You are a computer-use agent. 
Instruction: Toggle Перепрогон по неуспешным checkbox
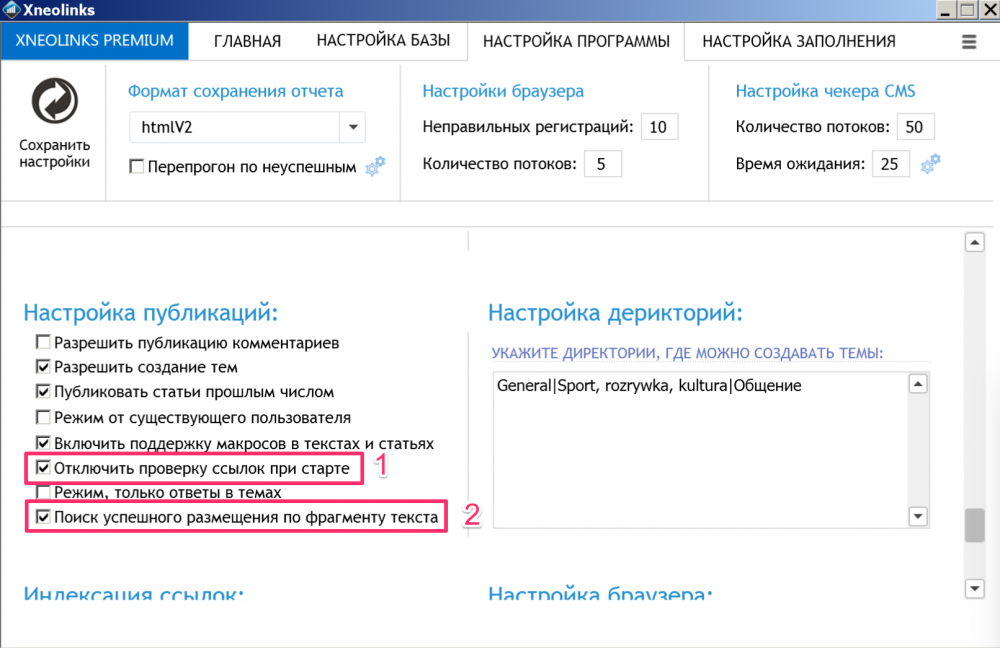click(136, 166)
